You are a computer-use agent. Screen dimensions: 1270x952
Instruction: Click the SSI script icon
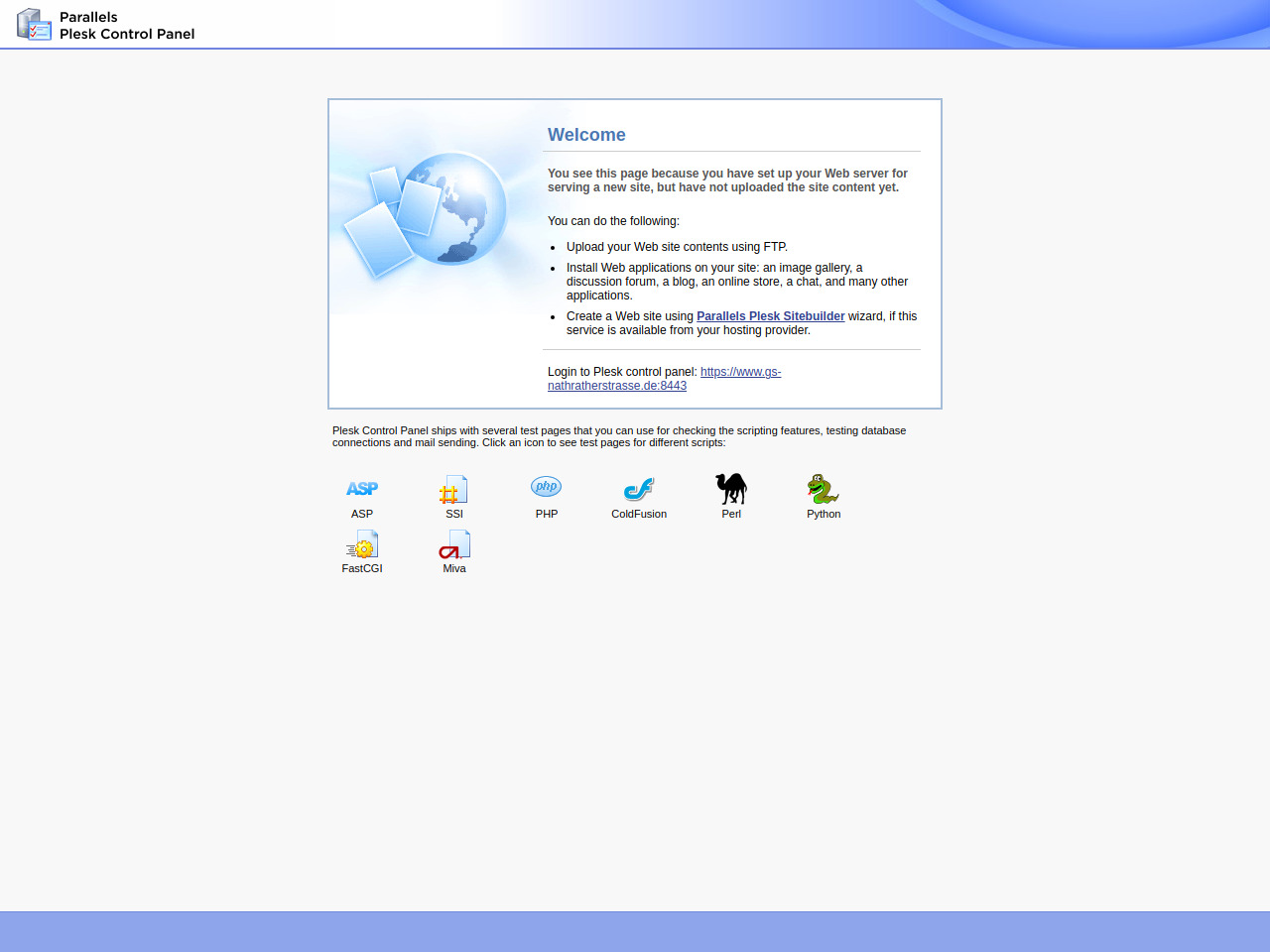click(453, 490)
